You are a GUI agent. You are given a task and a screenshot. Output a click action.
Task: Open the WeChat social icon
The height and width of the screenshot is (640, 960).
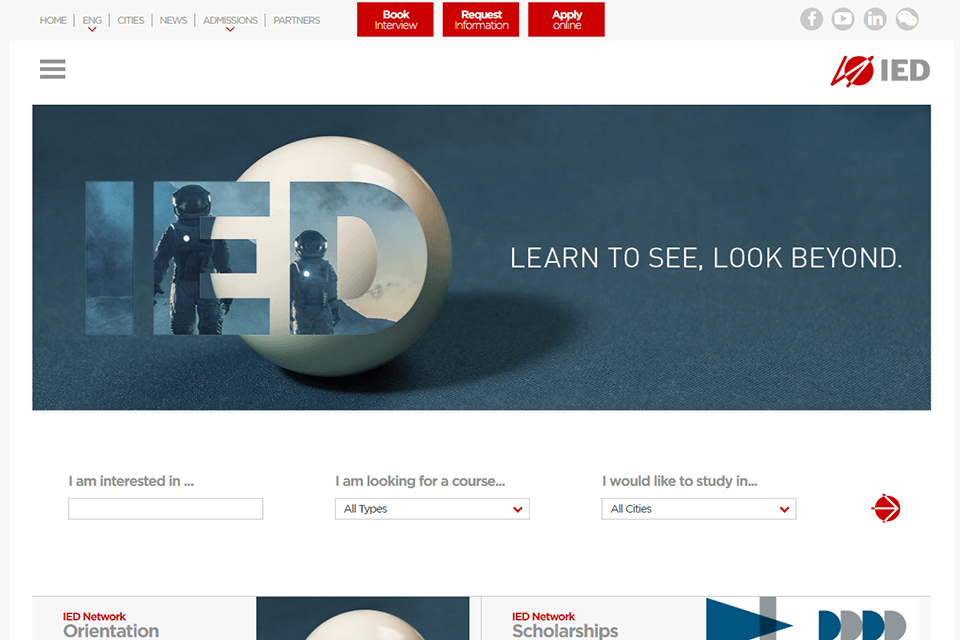coord(907,19)
